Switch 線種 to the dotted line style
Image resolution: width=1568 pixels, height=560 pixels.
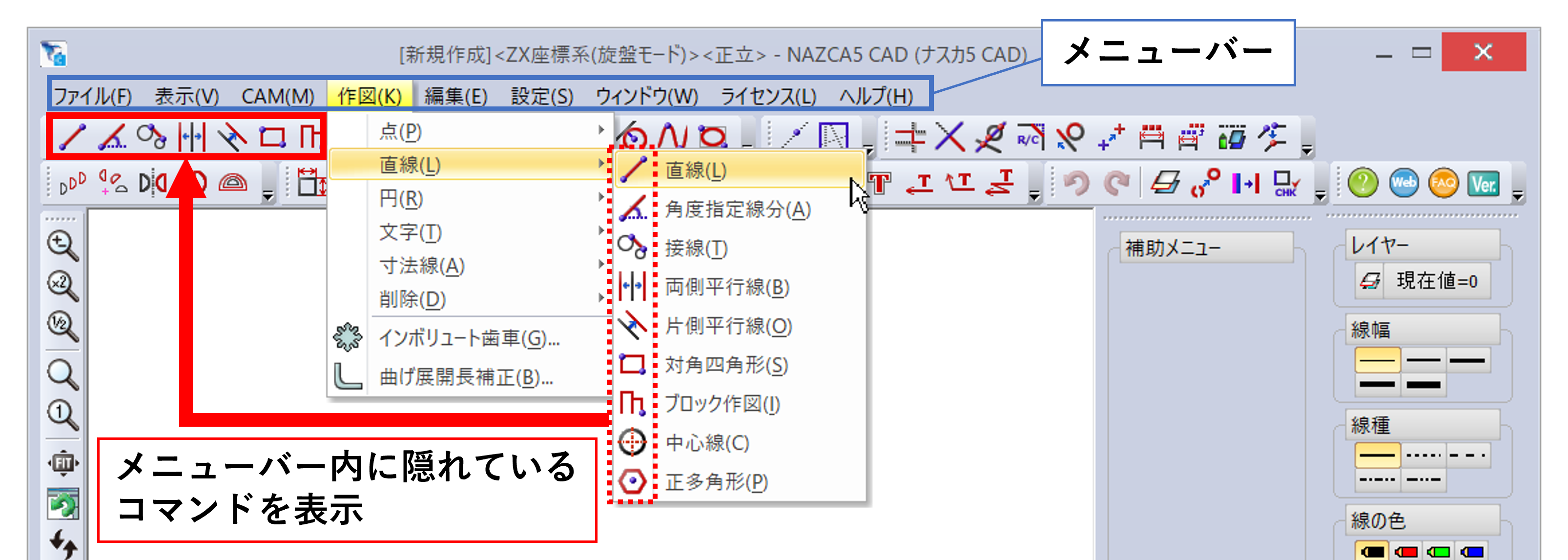click(x=1424, y=455)
